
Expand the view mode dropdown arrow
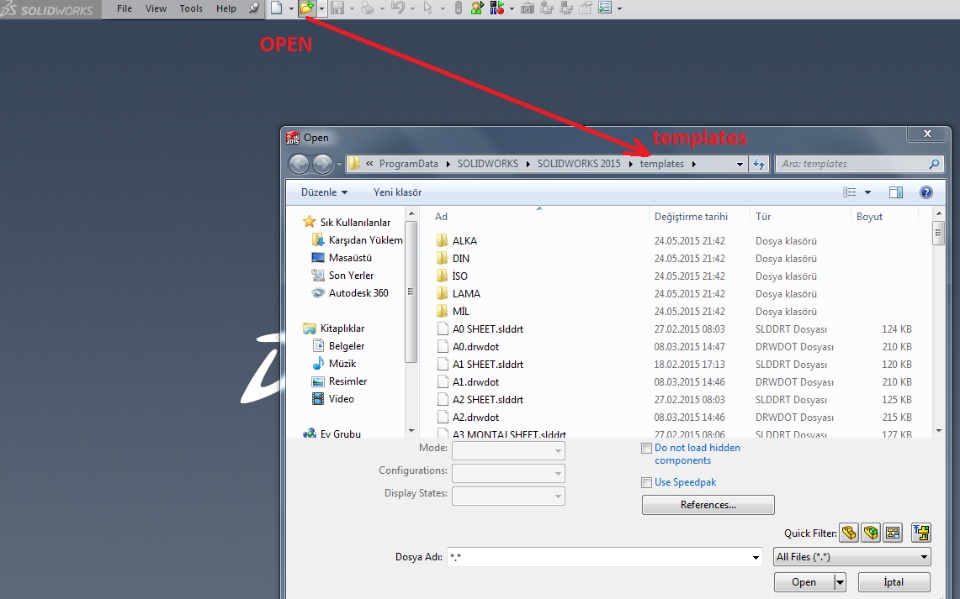[x=868, y=192]
